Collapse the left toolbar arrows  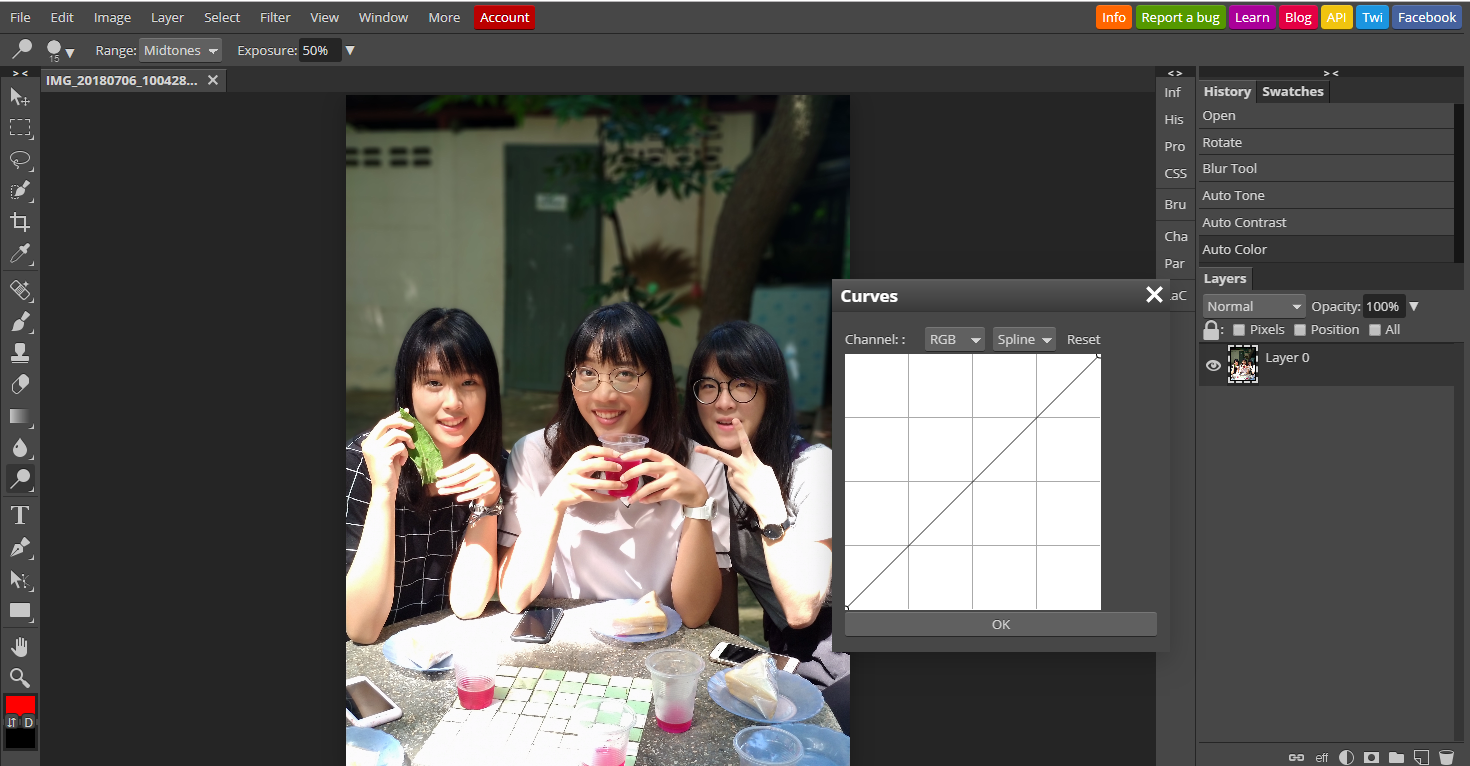pos(20,73)
